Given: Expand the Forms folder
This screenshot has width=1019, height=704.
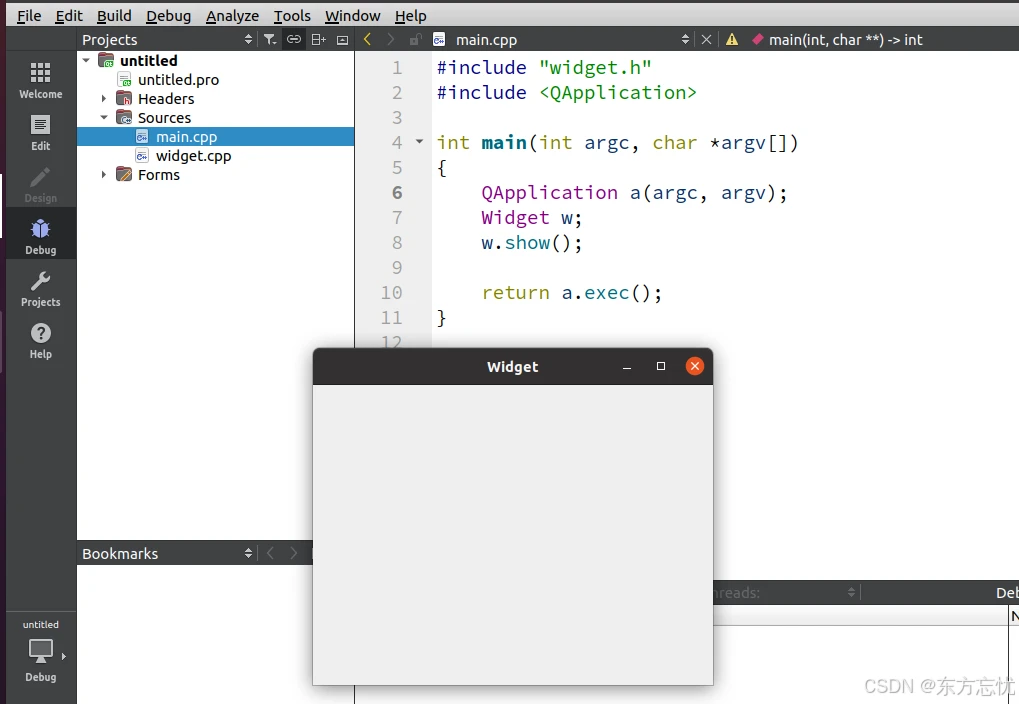Looking at the screenshot, I should 104,175.
